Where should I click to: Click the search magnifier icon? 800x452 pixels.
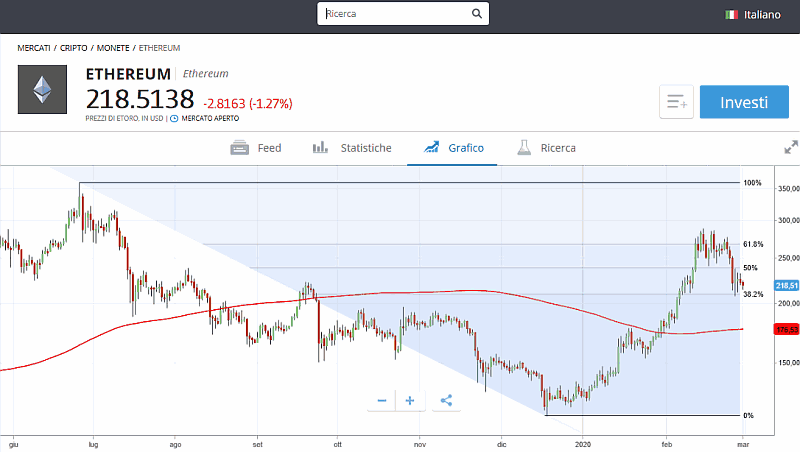coord(476,14)
